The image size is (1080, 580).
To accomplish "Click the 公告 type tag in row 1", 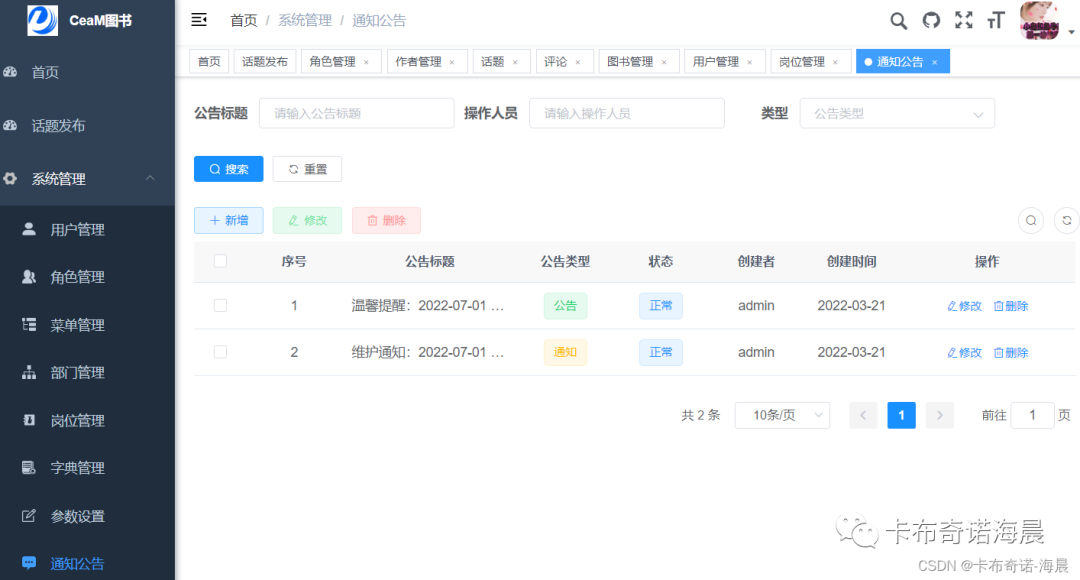I will tap(565, 305).
